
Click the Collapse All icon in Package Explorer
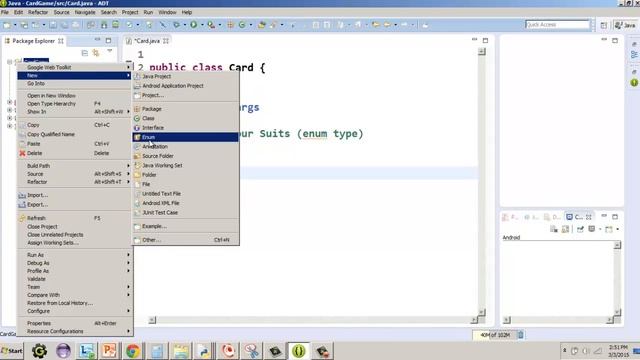tap(84, 53)
